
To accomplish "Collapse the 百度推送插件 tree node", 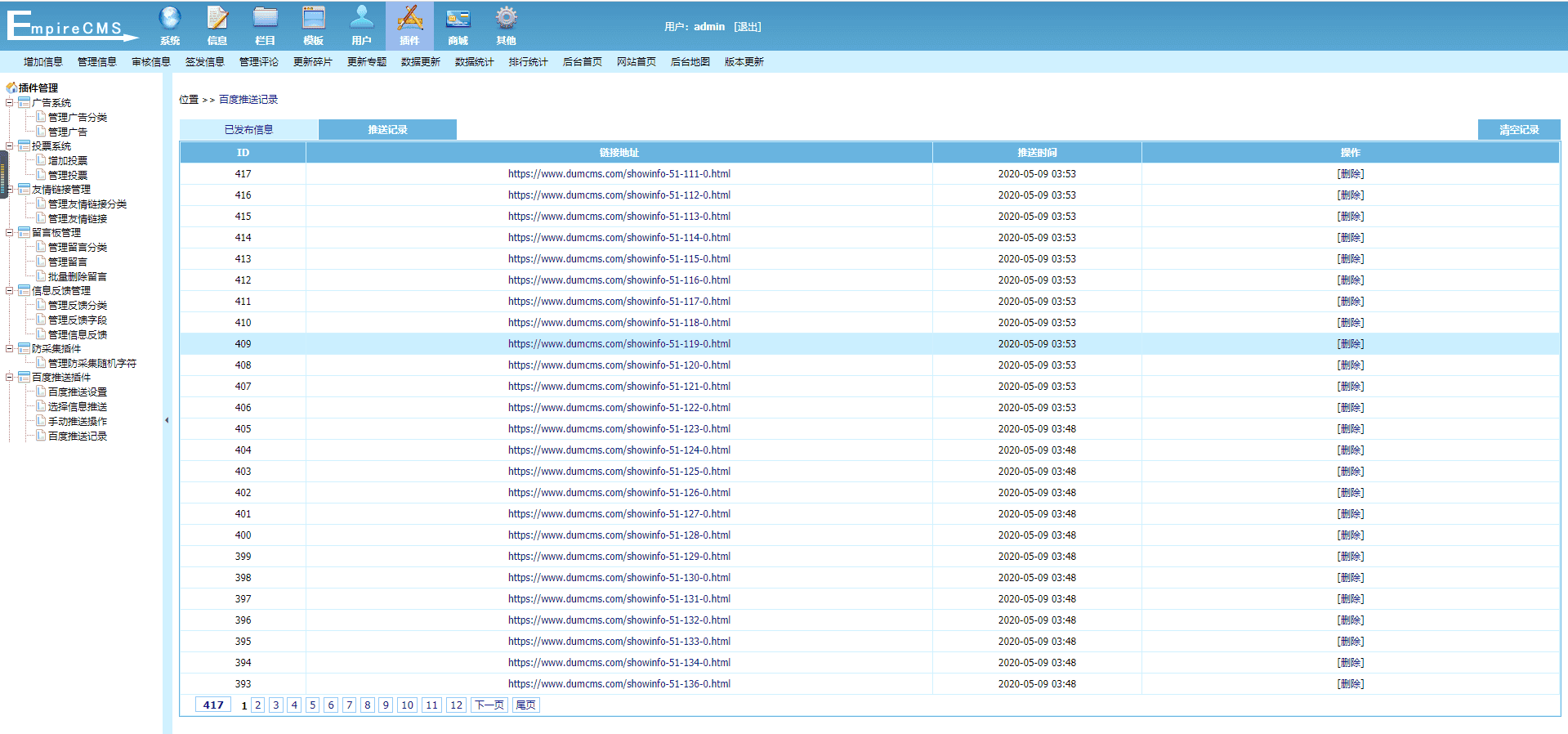I will click(10, 377).
